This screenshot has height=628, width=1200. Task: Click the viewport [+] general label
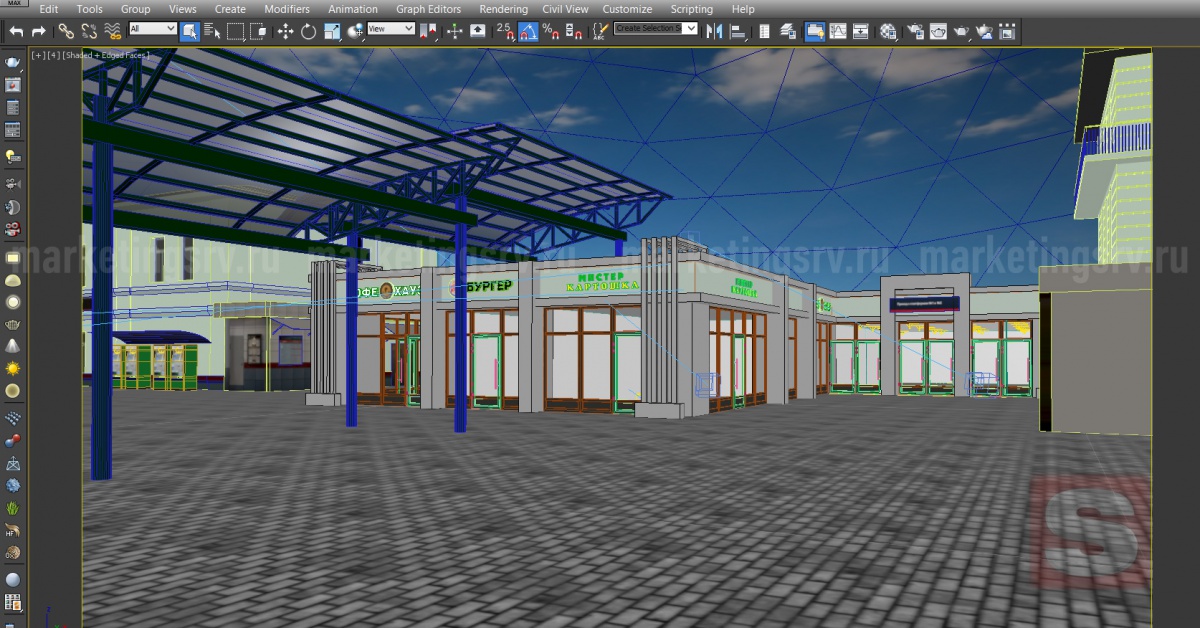pos(39,55)
